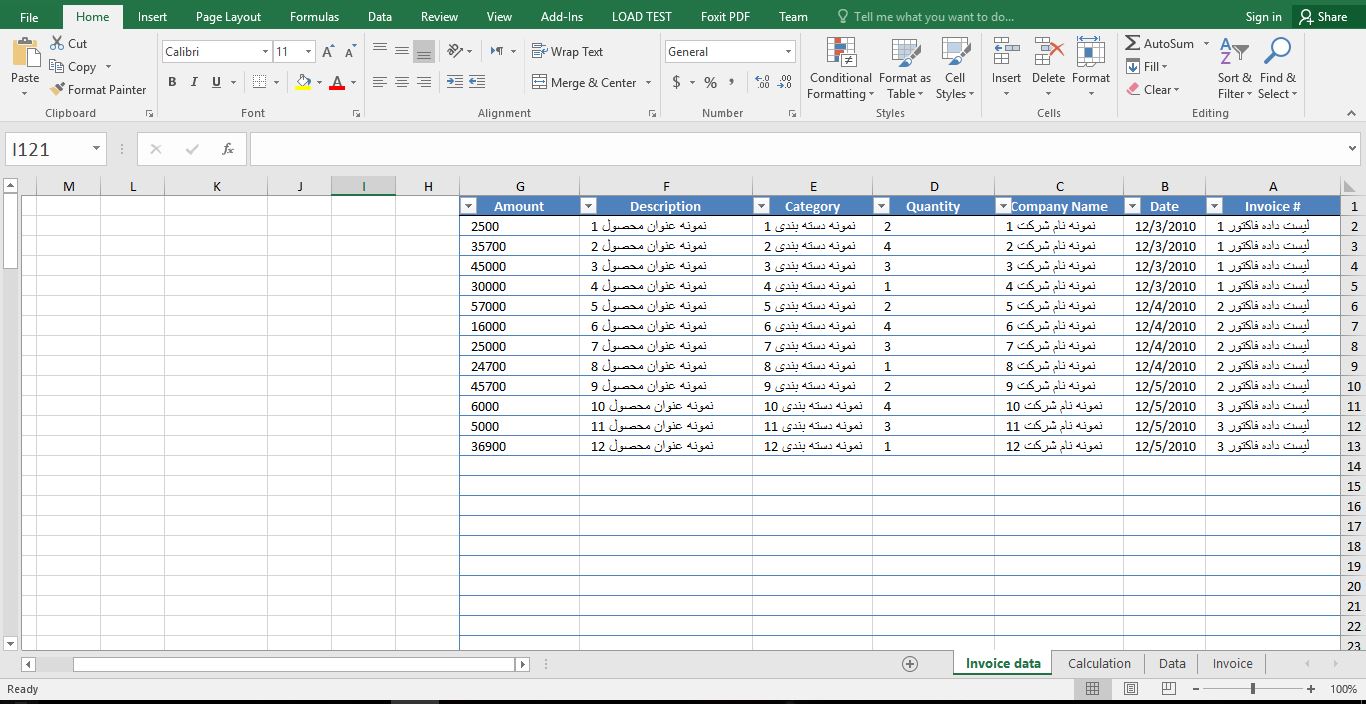Toggle Wrap Text
This screenshot has height=704, width=1366.
click(568, 51)
